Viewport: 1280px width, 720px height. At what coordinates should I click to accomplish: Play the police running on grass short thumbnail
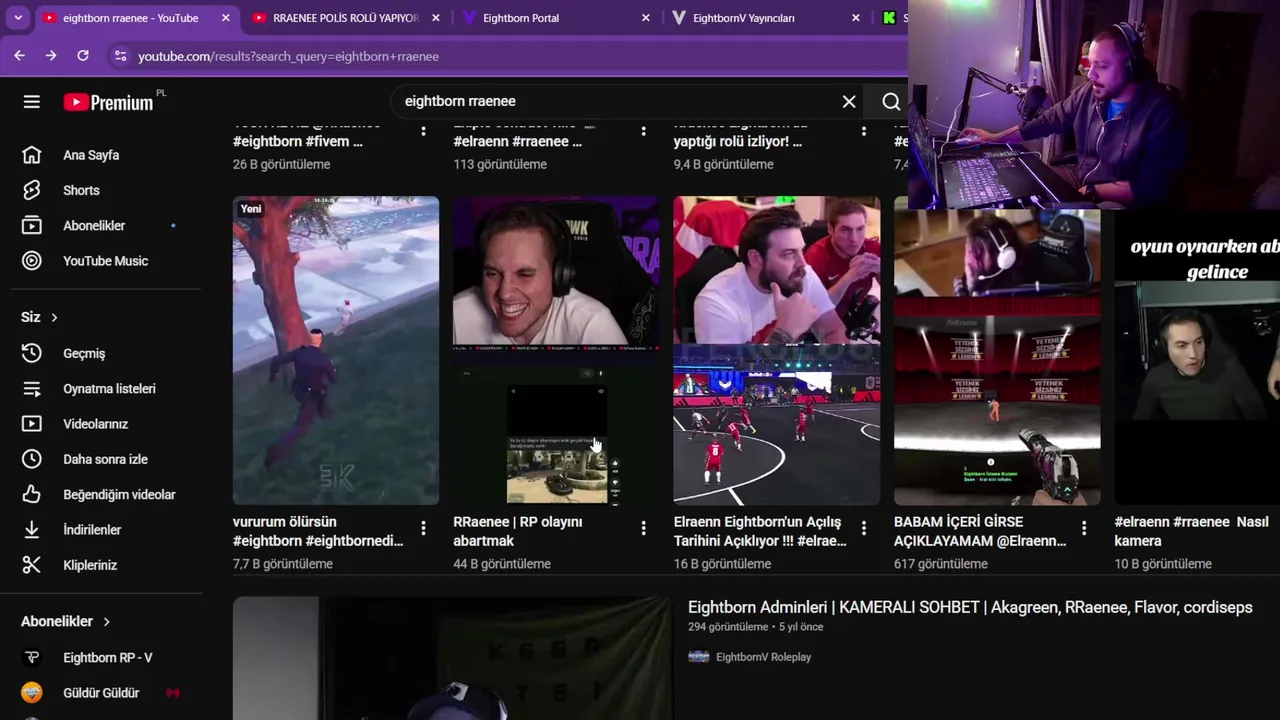pyautogui.click(x=336, y=350)
